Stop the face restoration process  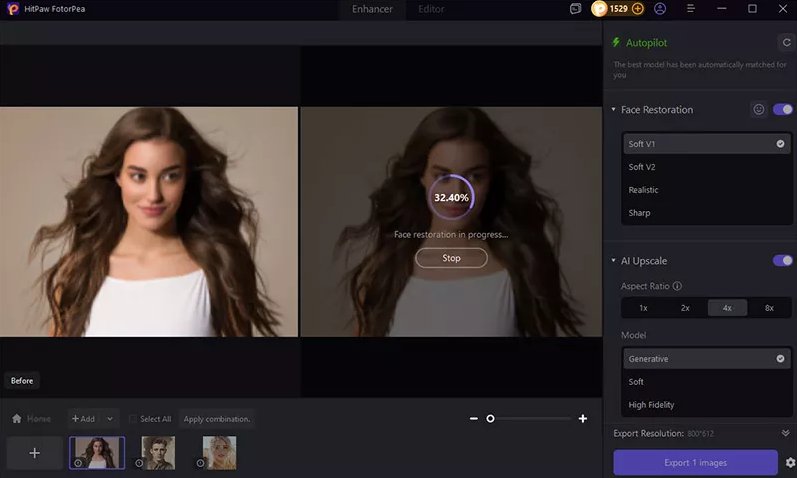(x=451, y=258)
